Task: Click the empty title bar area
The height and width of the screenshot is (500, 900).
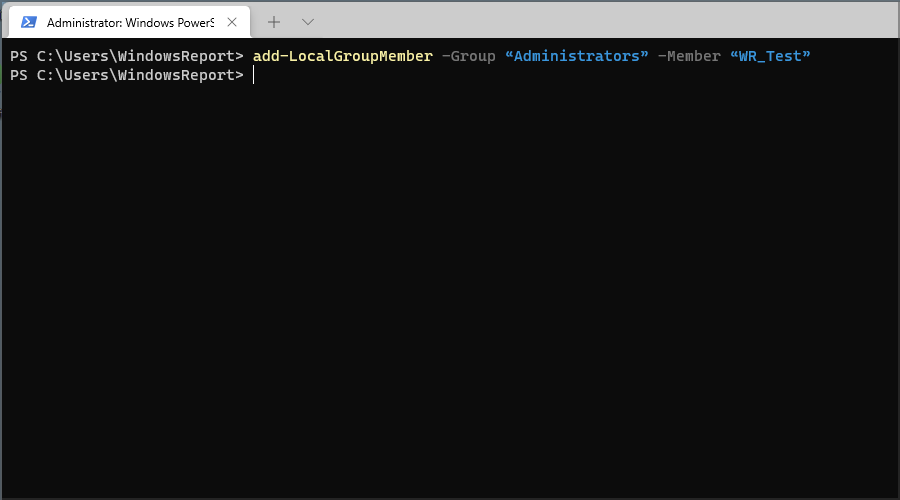Action: pyautogui.click(x=603, y=22)
